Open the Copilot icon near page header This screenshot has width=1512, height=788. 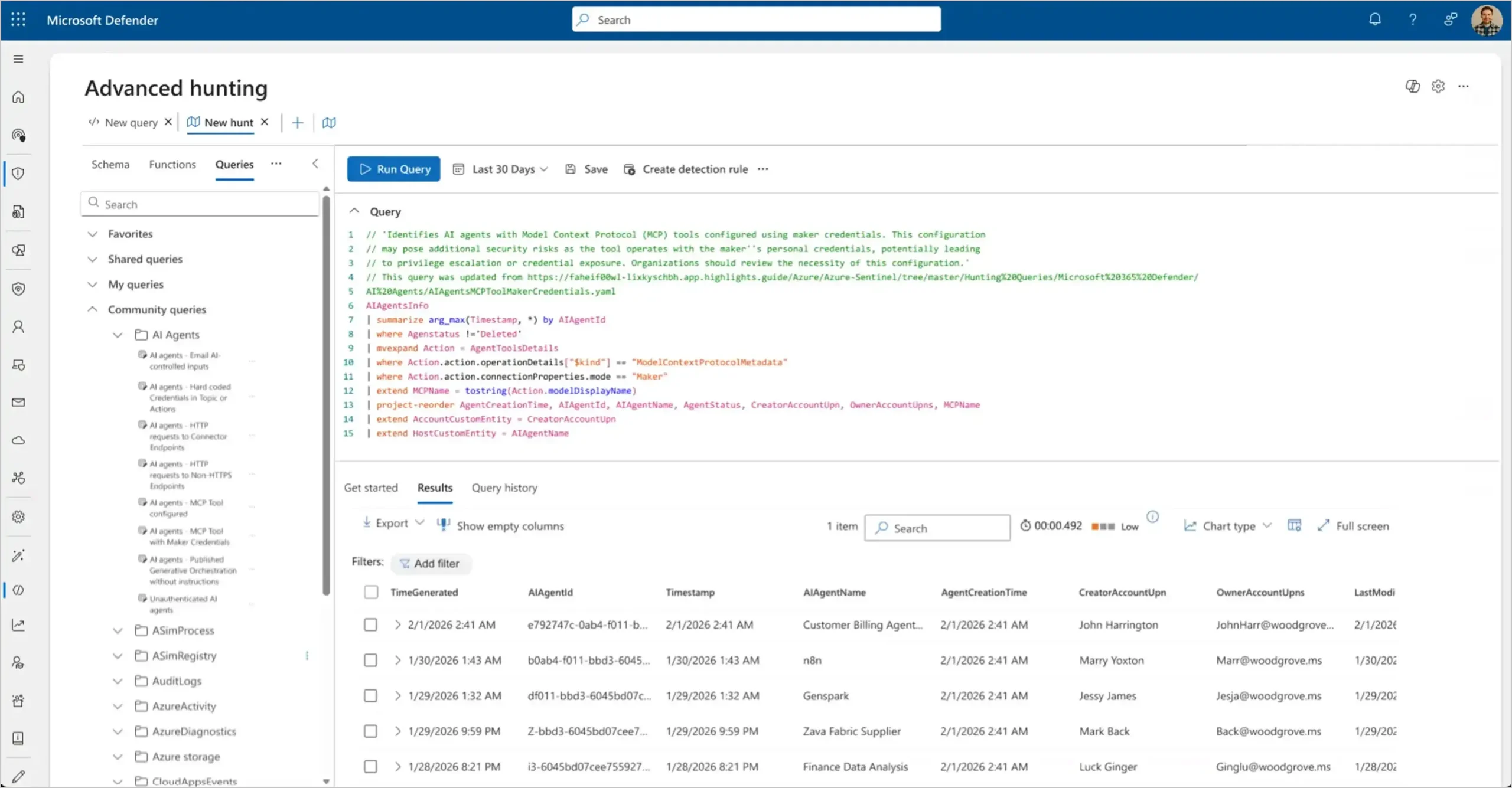pyautogui.click(x=1412, y=86)
